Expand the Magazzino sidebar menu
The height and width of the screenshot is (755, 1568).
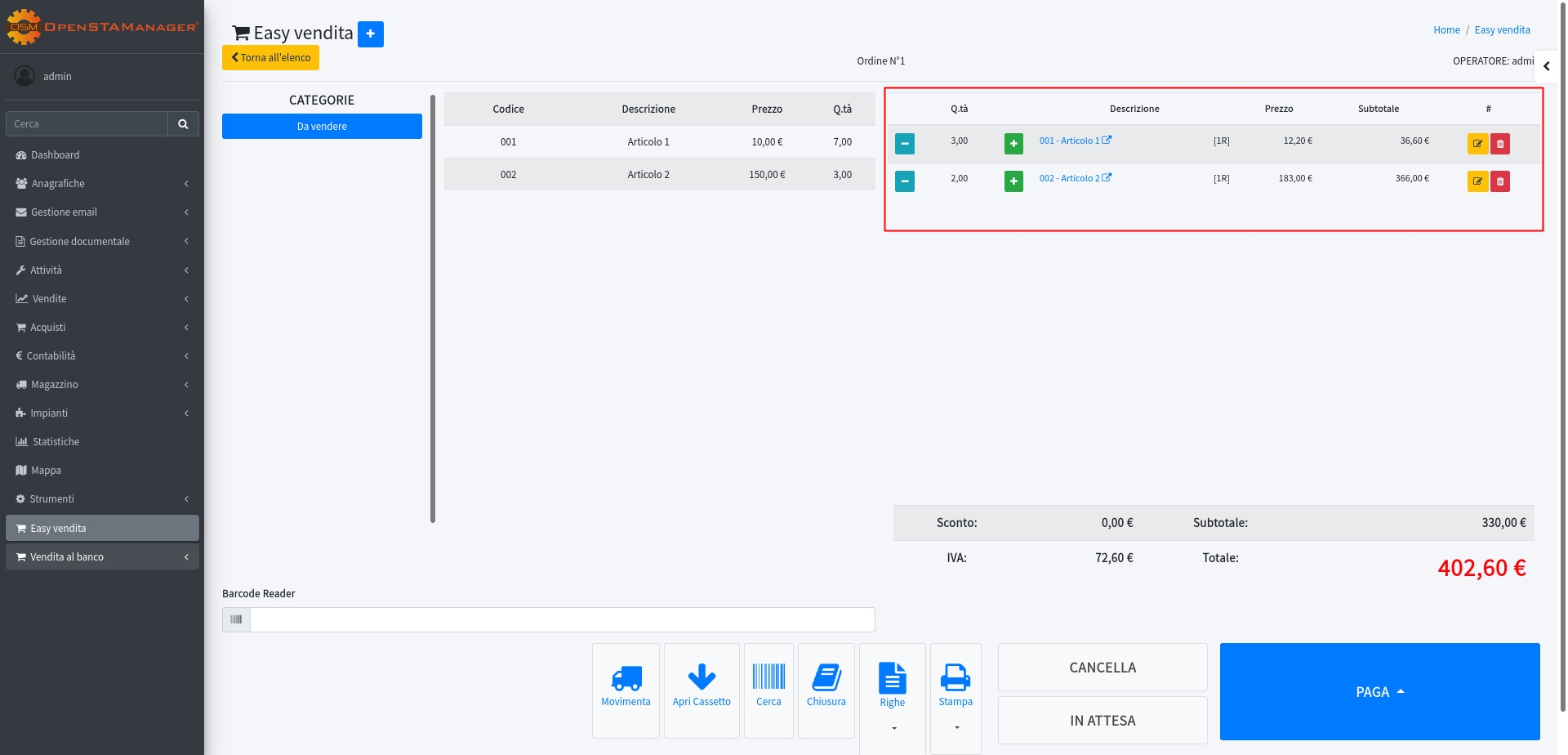point(102,385)
